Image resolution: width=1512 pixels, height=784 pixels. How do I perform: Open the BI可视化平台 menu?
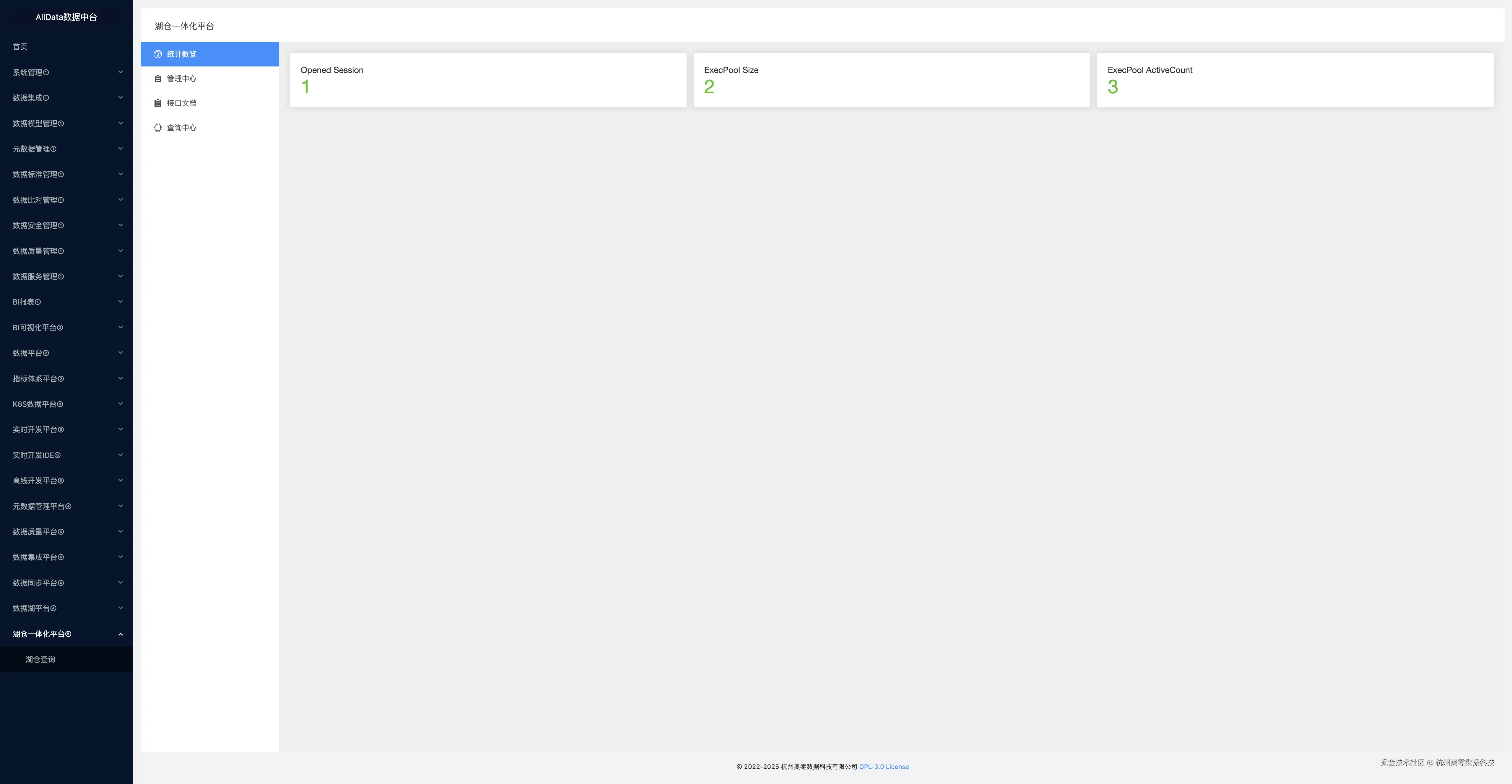[x=66, y=327]
